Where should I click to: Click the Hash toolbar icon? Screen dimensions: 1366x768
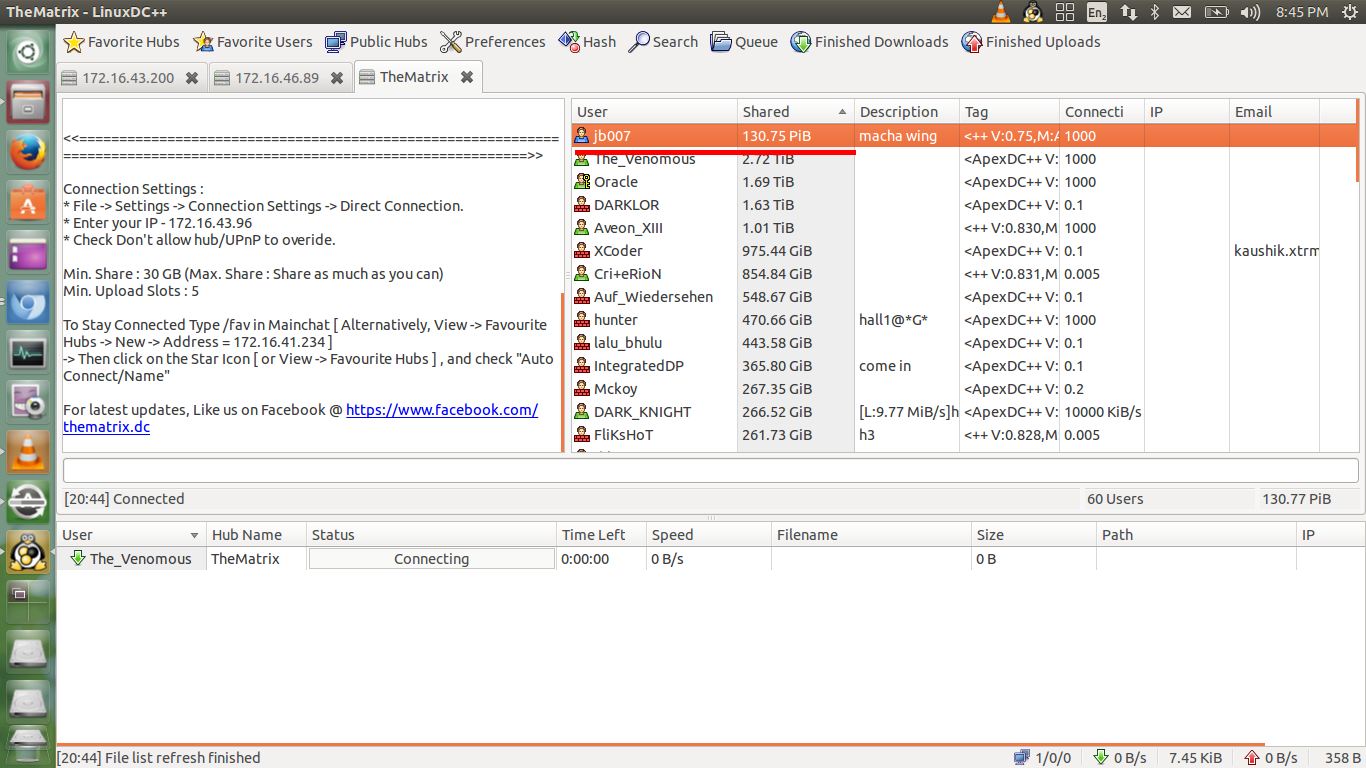pos(587,42)
